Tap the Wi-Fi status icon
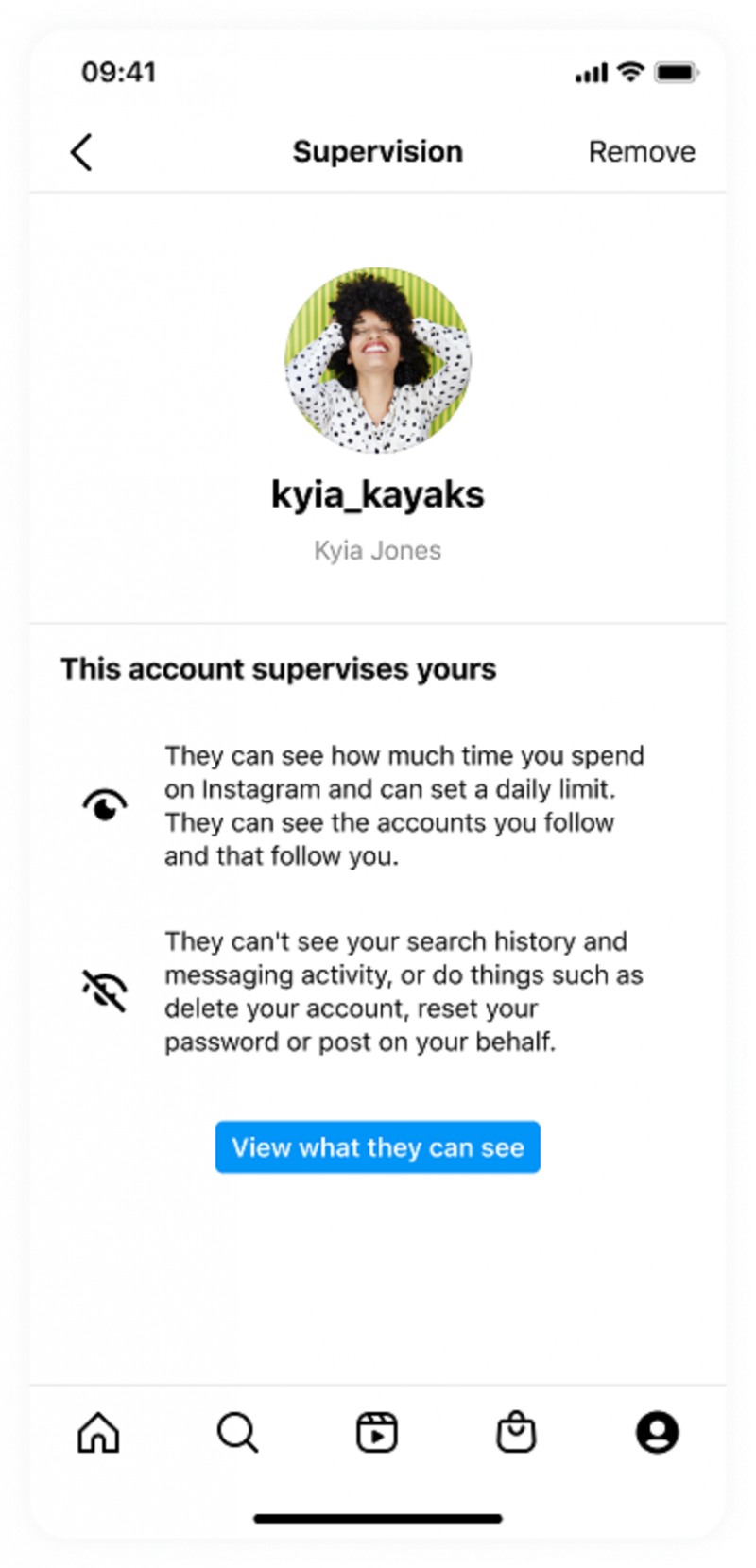The height and width of the screenshot is (1568, 756). tap(630, 72)
